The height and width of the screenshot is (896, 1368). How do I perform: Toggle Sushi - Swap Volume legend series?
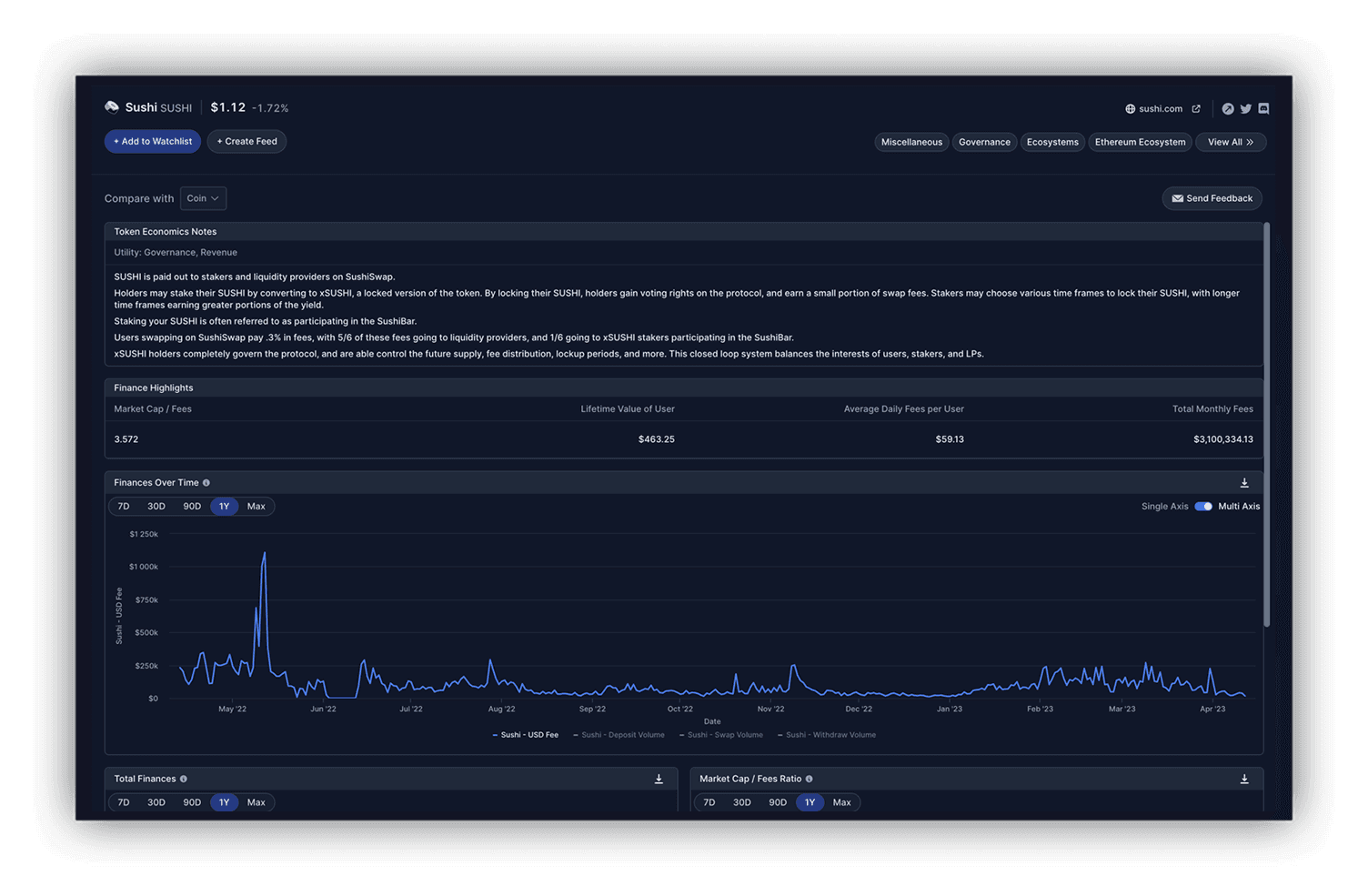point(721,735)
